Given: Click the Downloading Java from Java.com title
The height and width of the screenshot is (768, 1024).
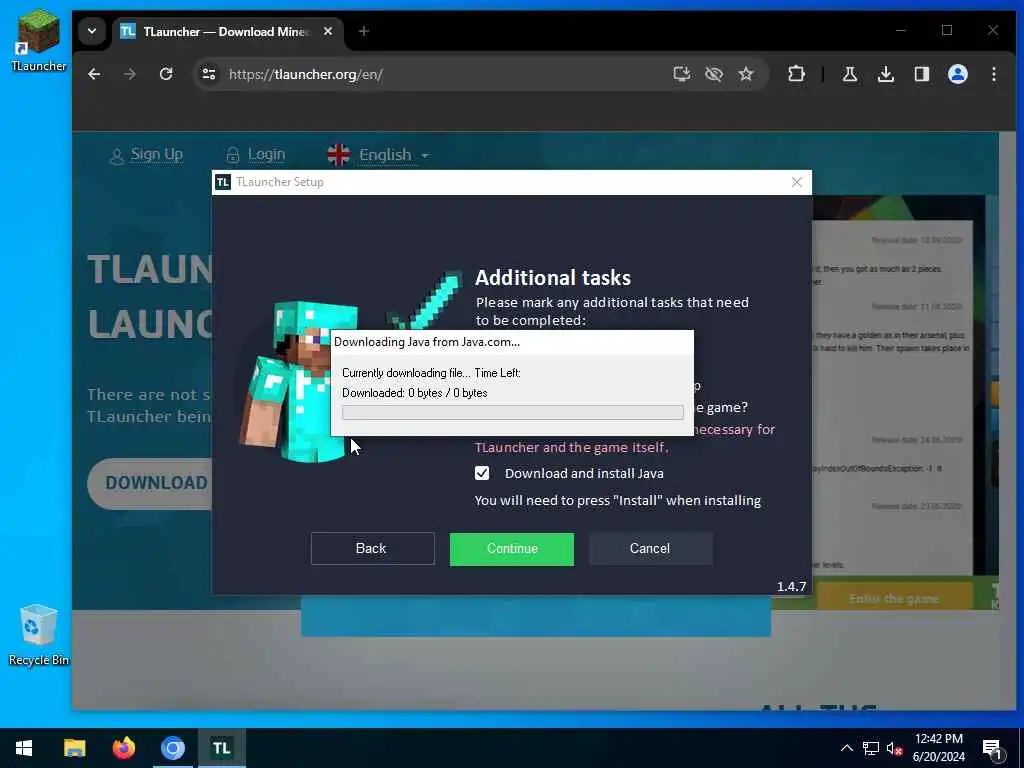Looking at the screenshot, I should (426, 342).
